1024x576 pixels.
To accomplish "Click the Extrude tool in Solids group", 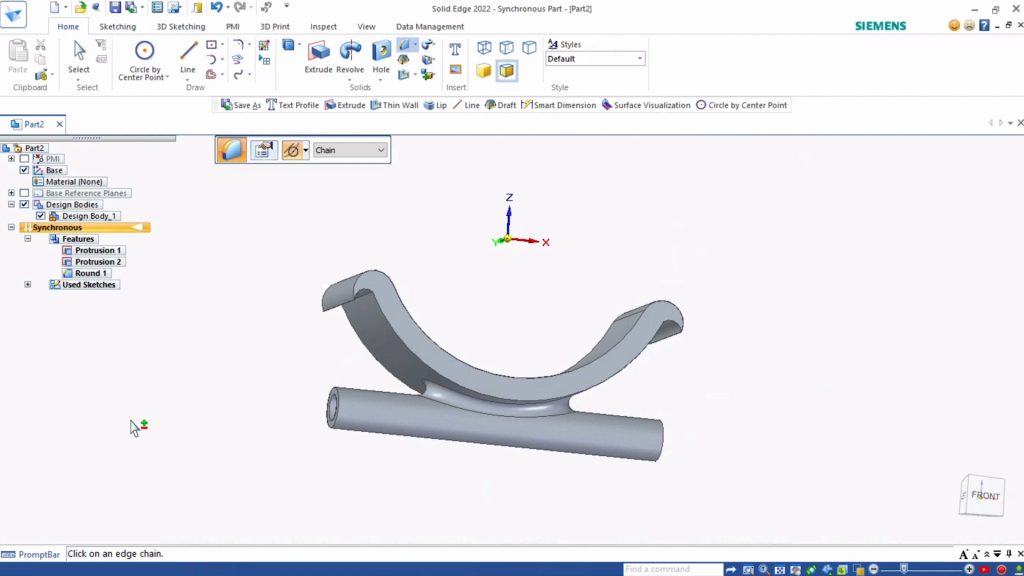I will pos(318,57).
